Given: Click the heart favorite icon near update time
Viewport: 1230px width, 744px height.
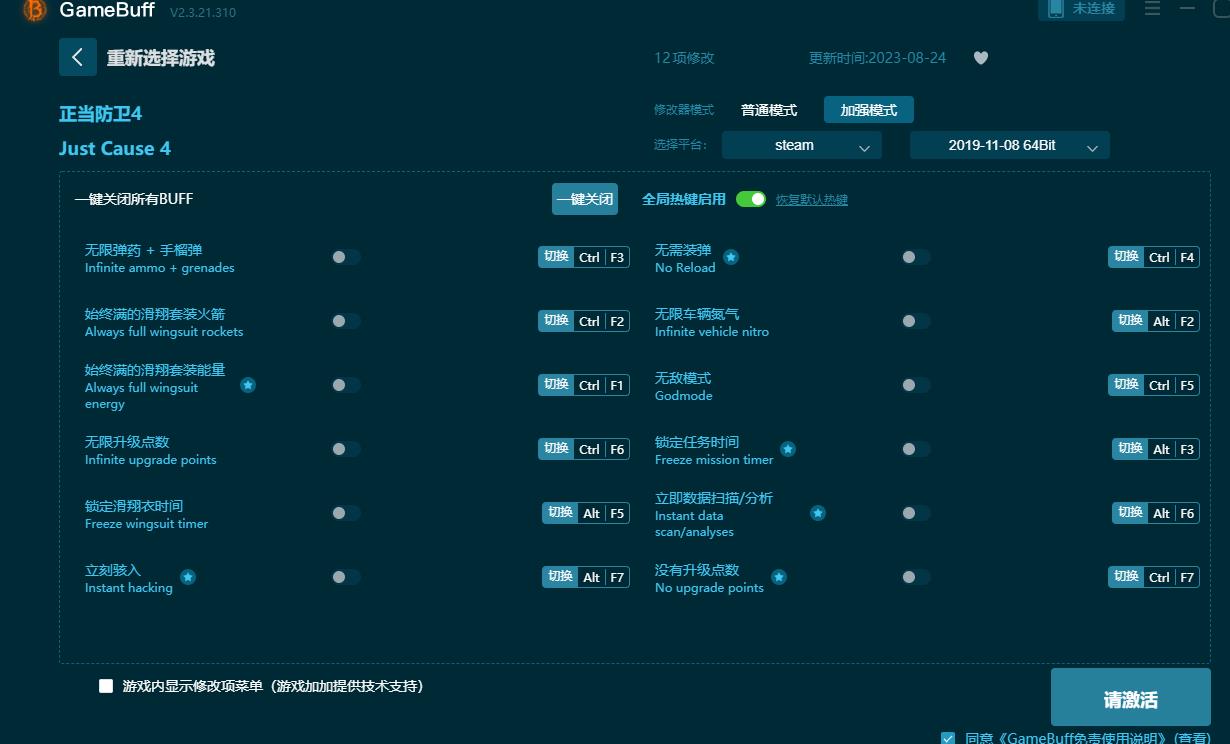Looking at the screenshot, I should [x=980, y=58].
